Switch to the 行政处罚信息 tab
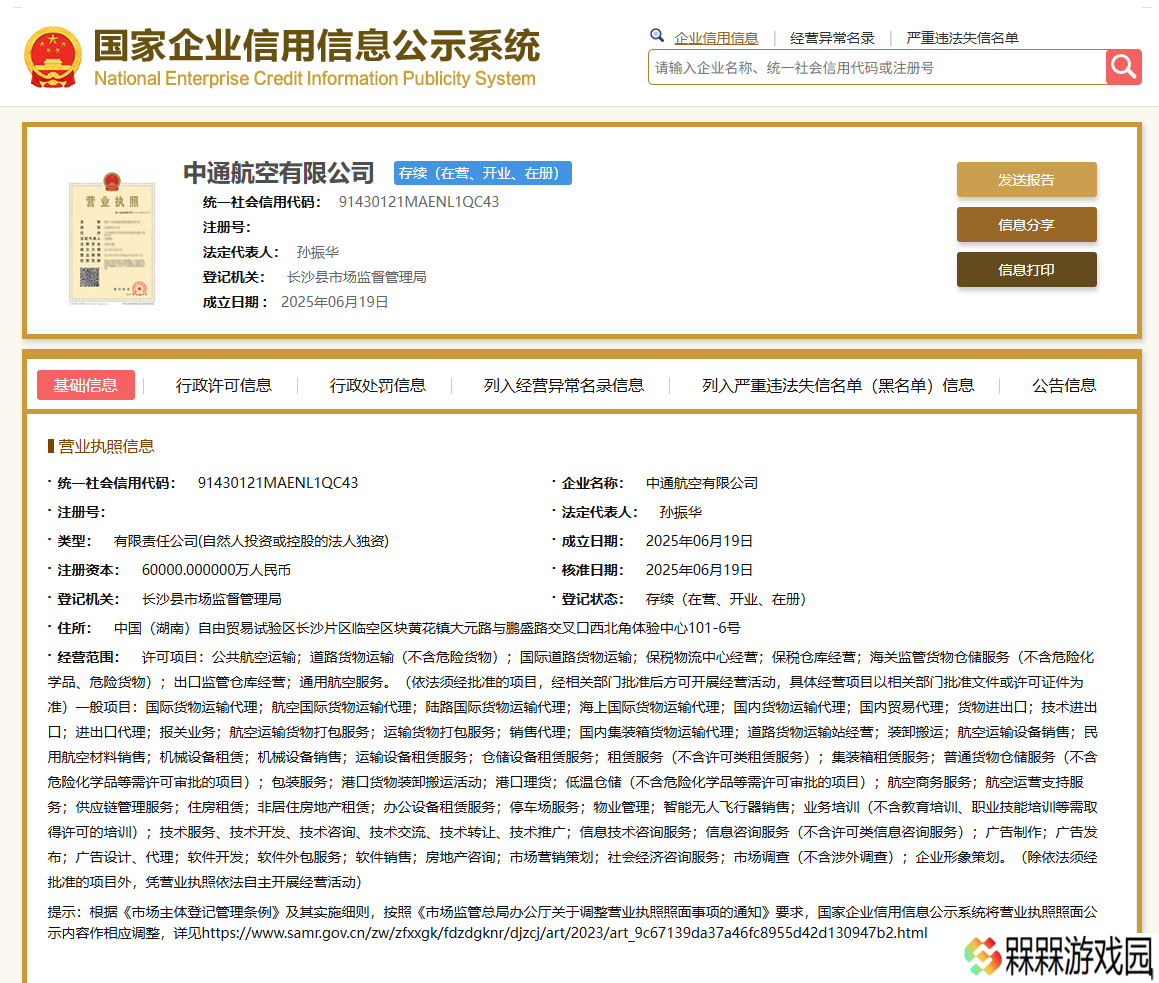1159x983 pixels. point(377,385)
